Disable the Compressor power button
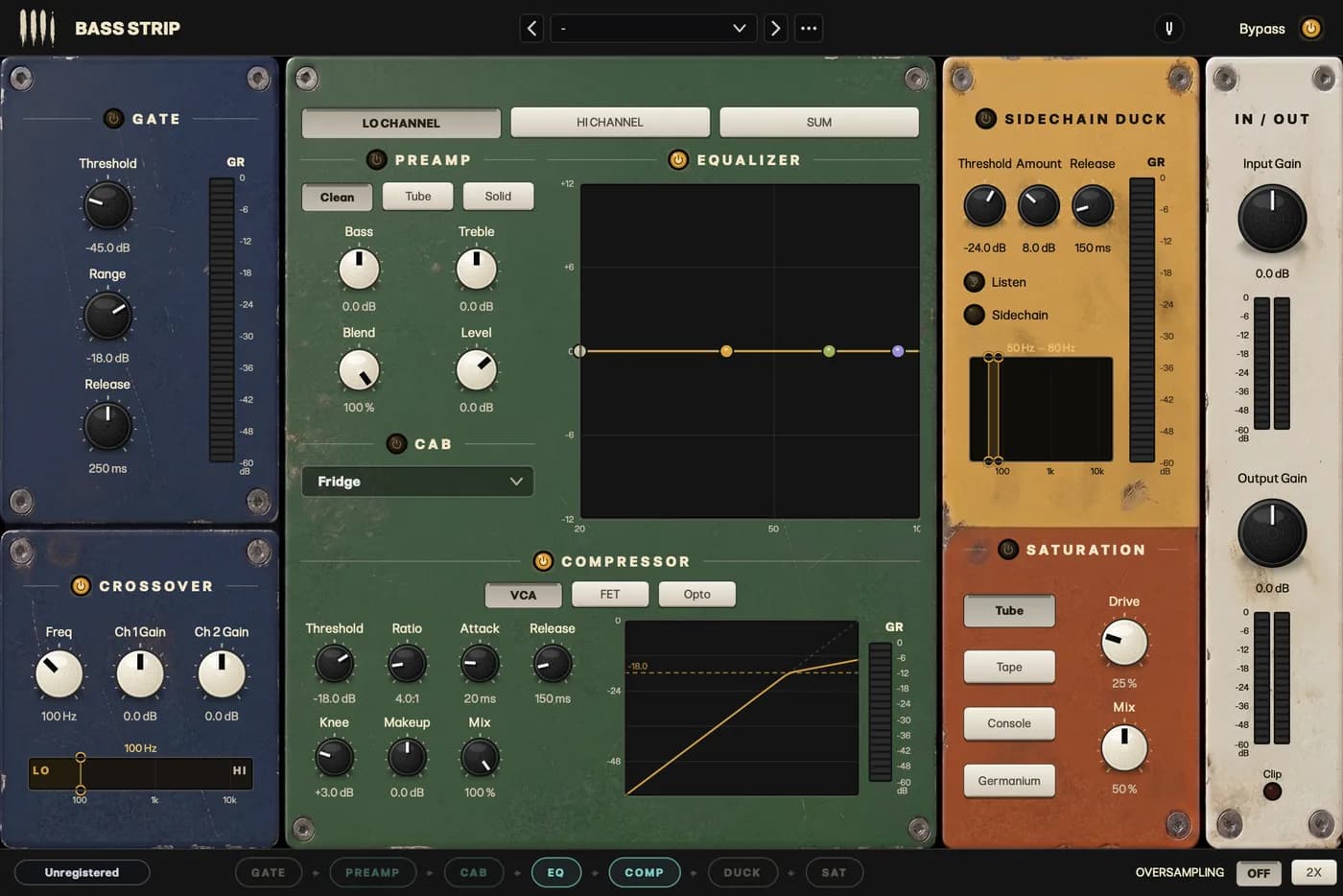This screenshot has width=1343, height=896. 543,561
